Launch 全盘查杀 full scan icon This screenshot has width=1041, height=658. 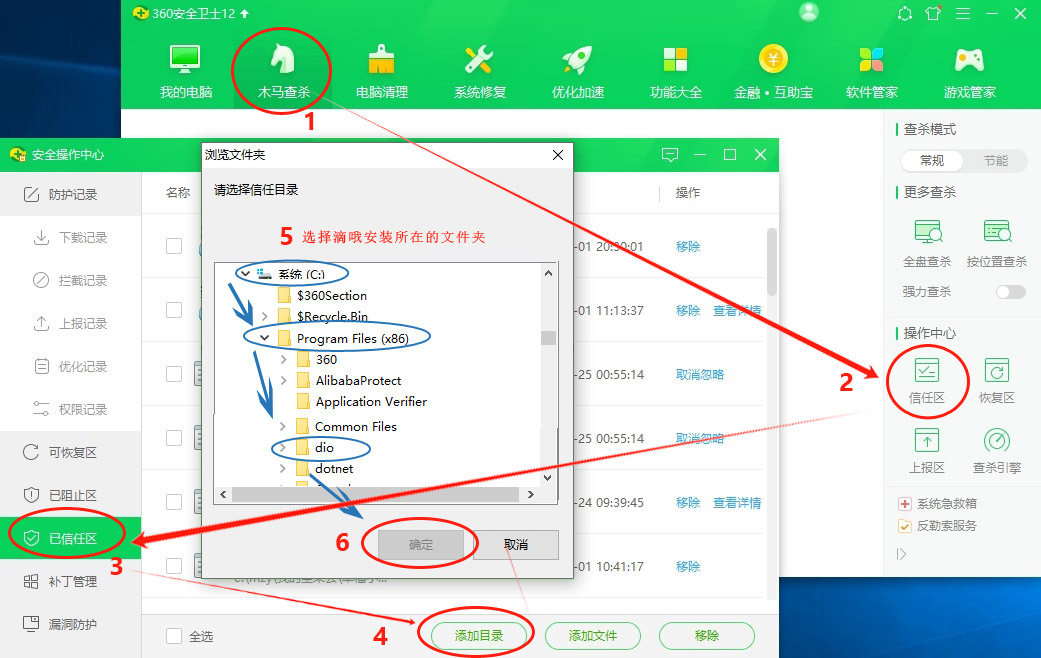pyautogui.click(x=926, y=234)
